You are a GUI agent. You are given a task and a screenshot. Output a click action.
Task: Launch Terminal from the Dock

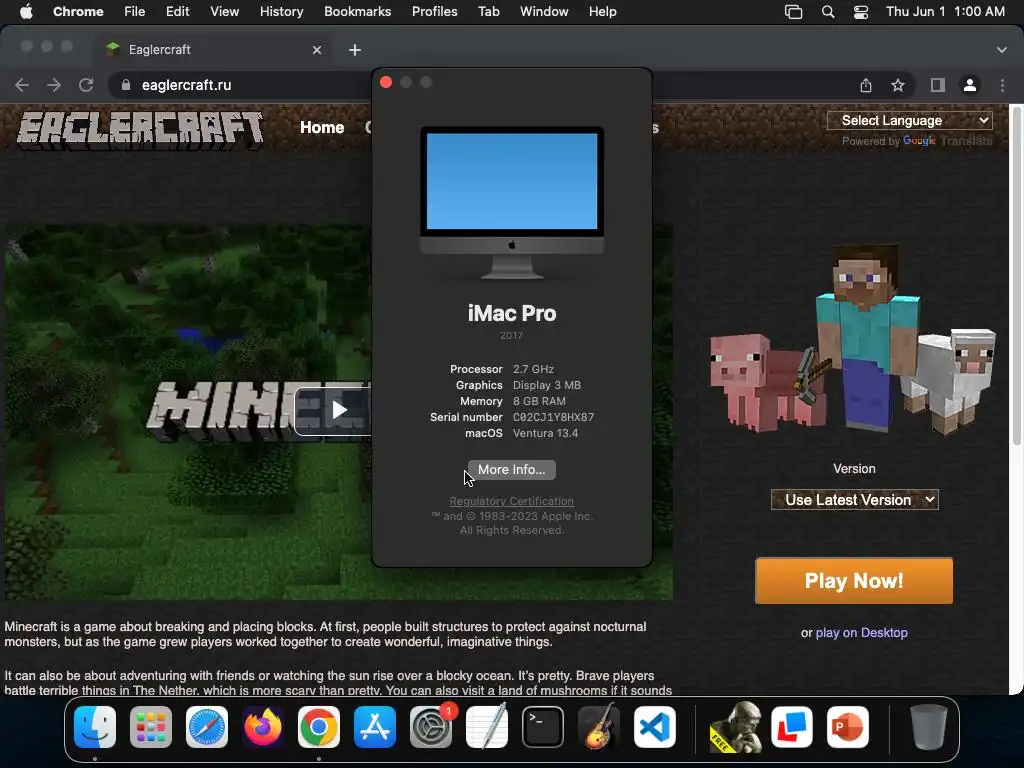pyautogui.click(x=543, y=727)
